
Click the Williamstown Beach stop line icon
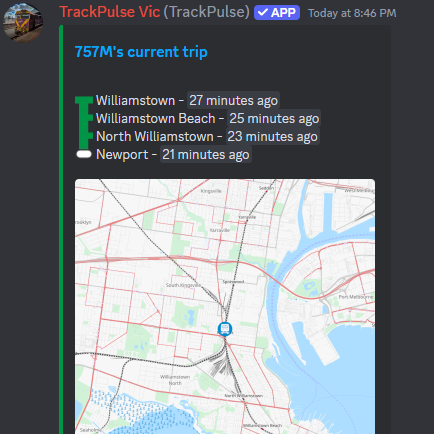[84, 118]
